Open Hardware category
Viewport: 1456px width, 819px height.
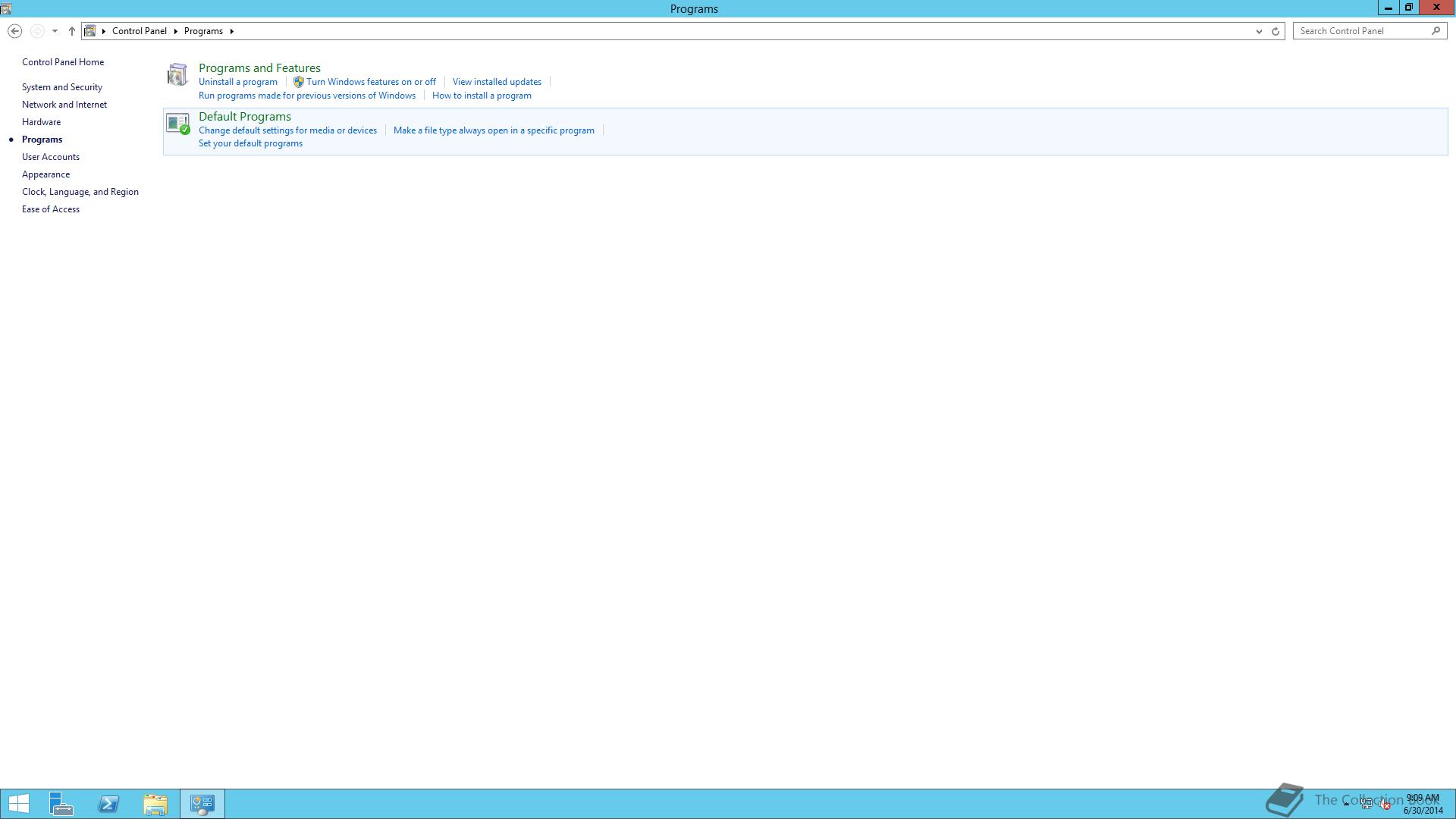pyautogui.click(x=42, y=122)
